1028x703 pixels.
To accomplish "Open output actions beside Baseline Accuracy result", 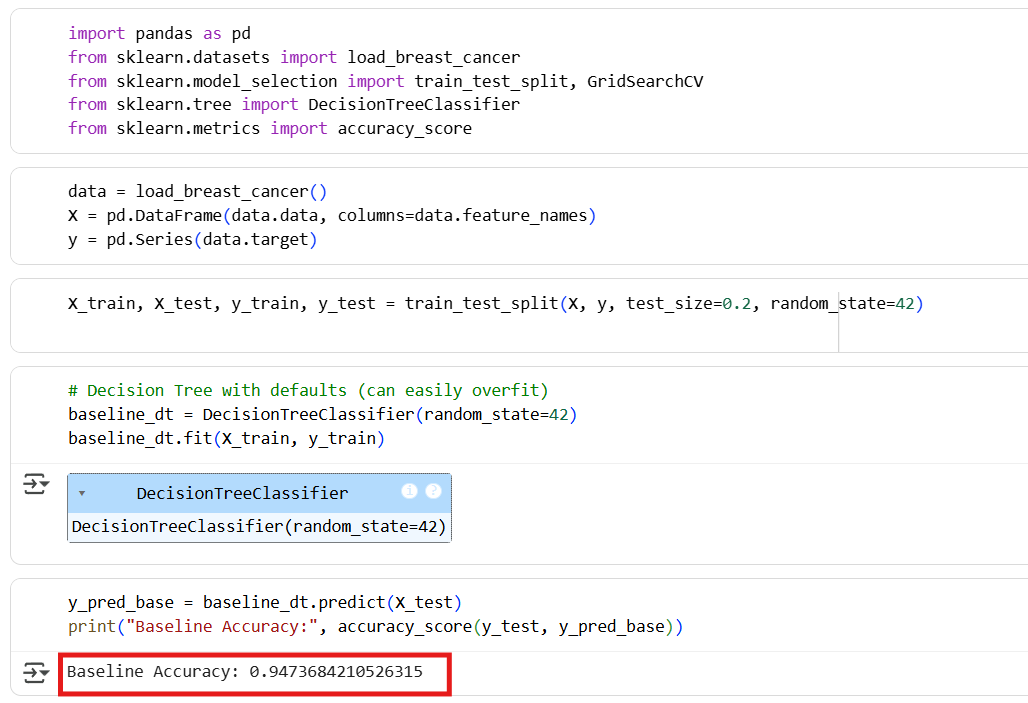I will tap(36, 673).
